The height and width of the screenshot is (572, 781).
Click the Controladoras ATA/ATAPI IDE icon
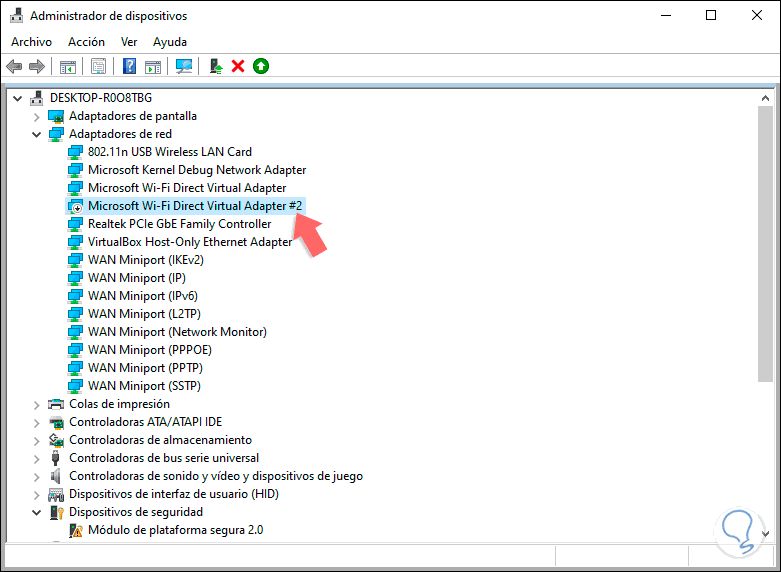56,423
